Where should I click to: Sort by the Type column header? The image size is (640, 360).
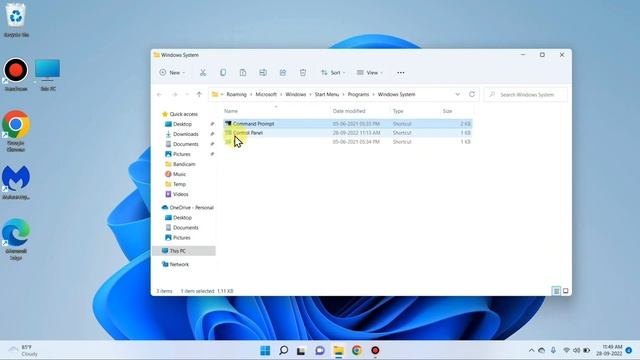tap(398, 111)
